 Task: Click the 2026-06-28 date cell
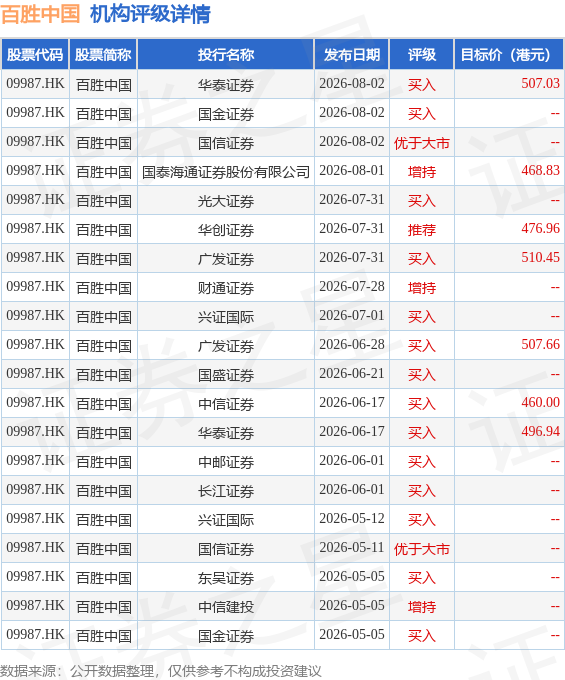352,344
